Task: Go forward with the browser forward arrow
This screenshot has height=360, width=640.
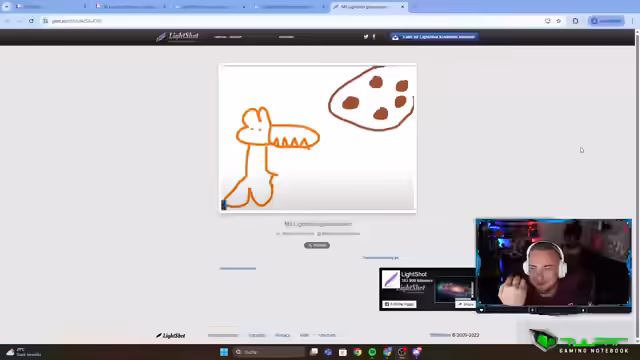Action: coord(19,21)
